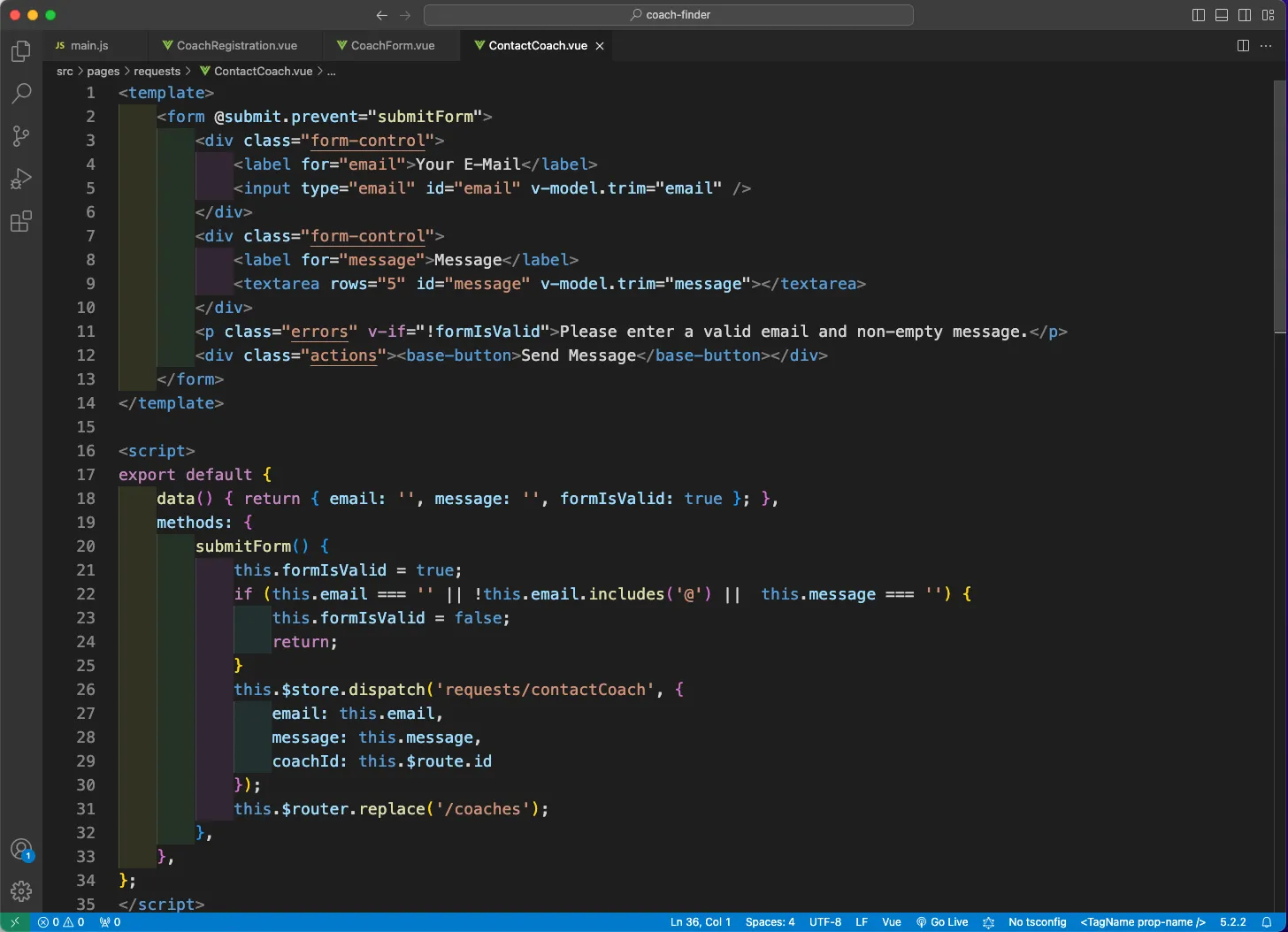
Task: Open notifications bell icon
Action: pos(1267,922)
